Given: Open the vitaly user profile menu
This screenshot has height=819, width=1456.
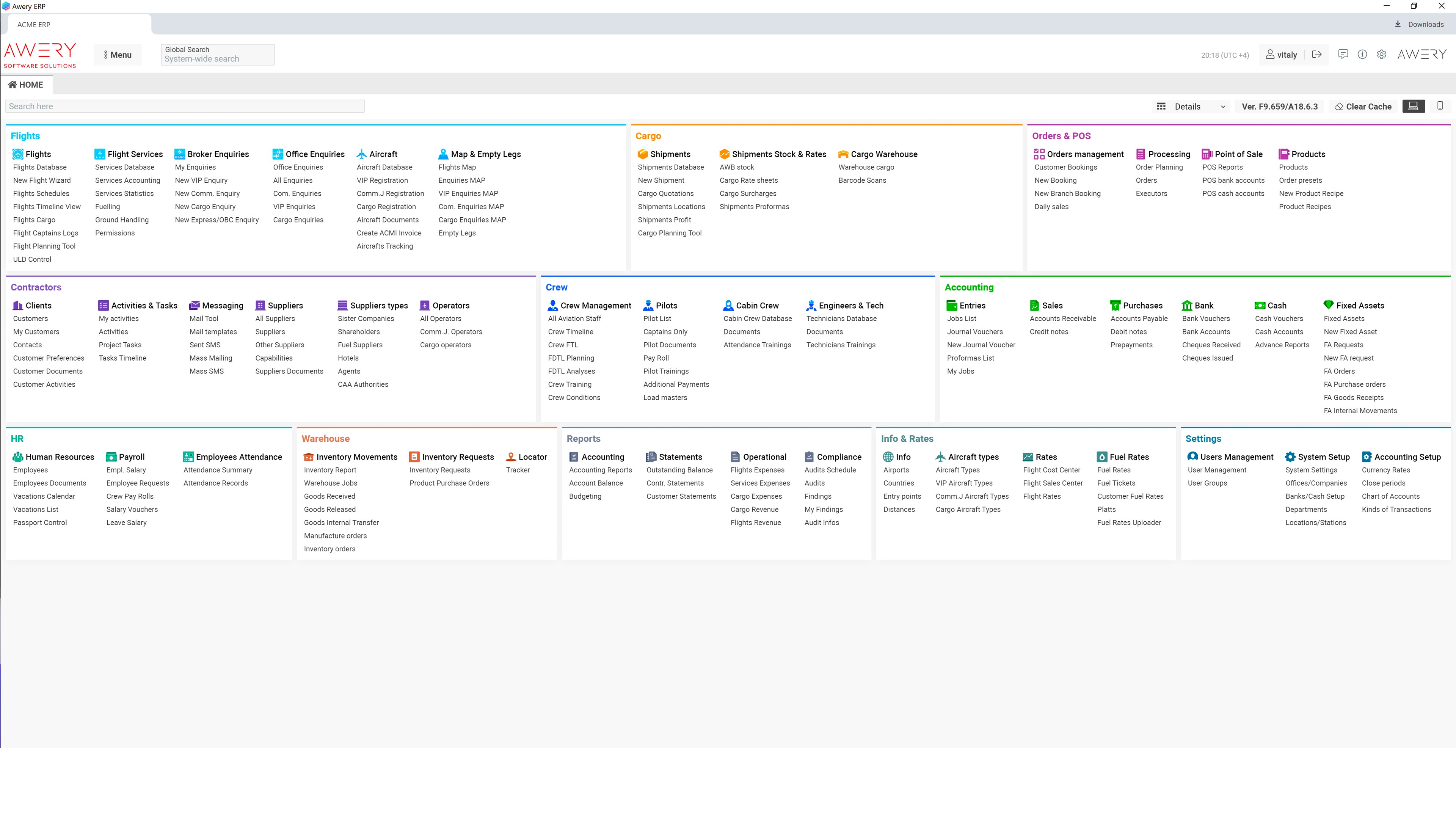Looking at the screenshot, I should [x=1281, y=55].
